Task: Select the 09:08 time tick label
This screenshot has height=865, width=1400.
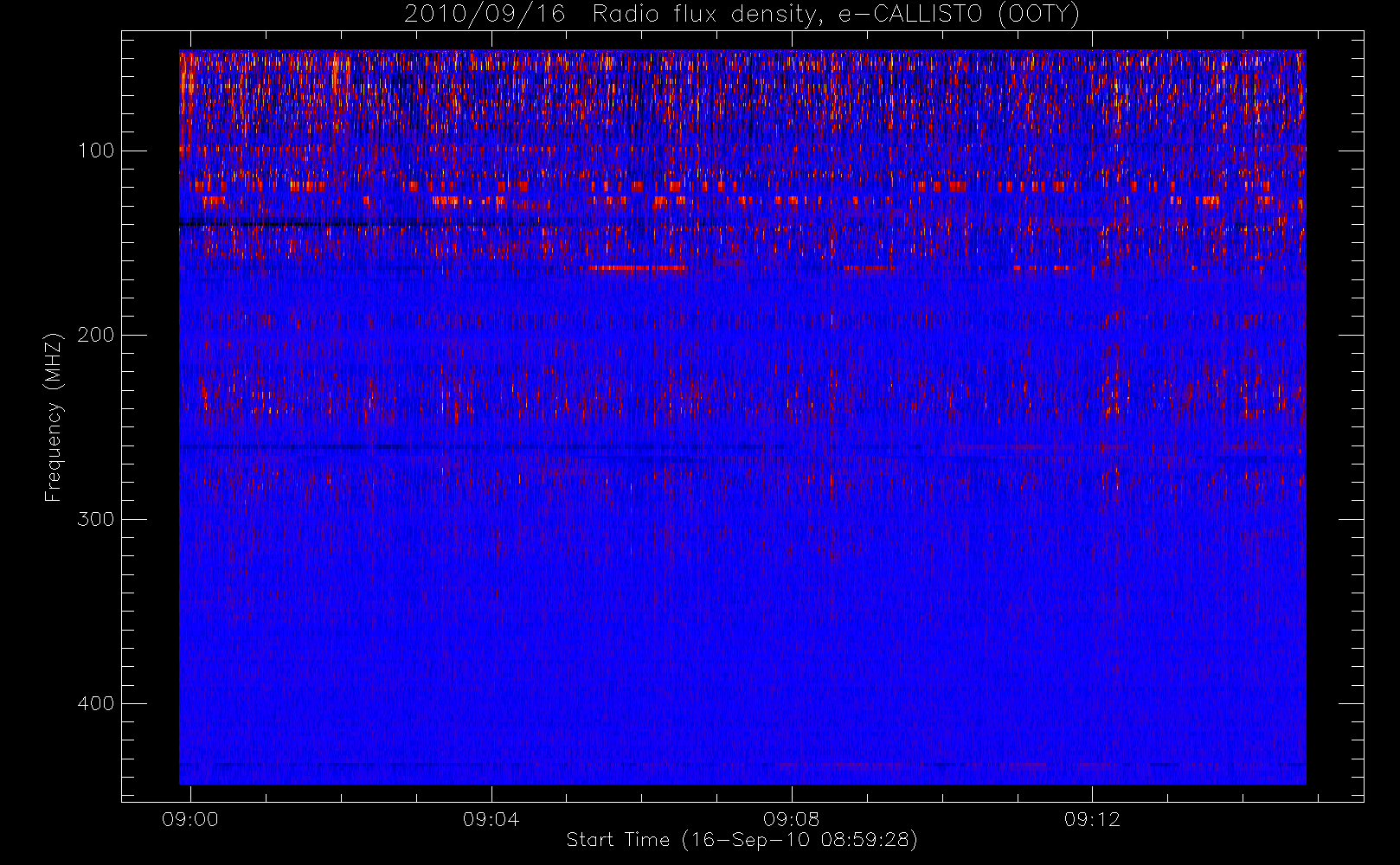Action: [792, 819]
